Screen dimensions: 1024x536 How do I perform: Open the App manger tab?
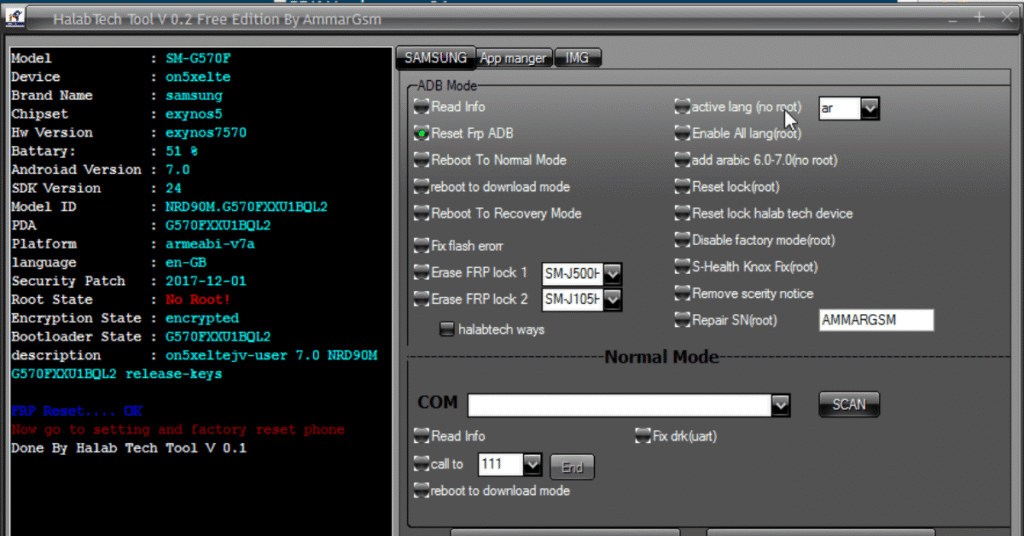(513, 58)
